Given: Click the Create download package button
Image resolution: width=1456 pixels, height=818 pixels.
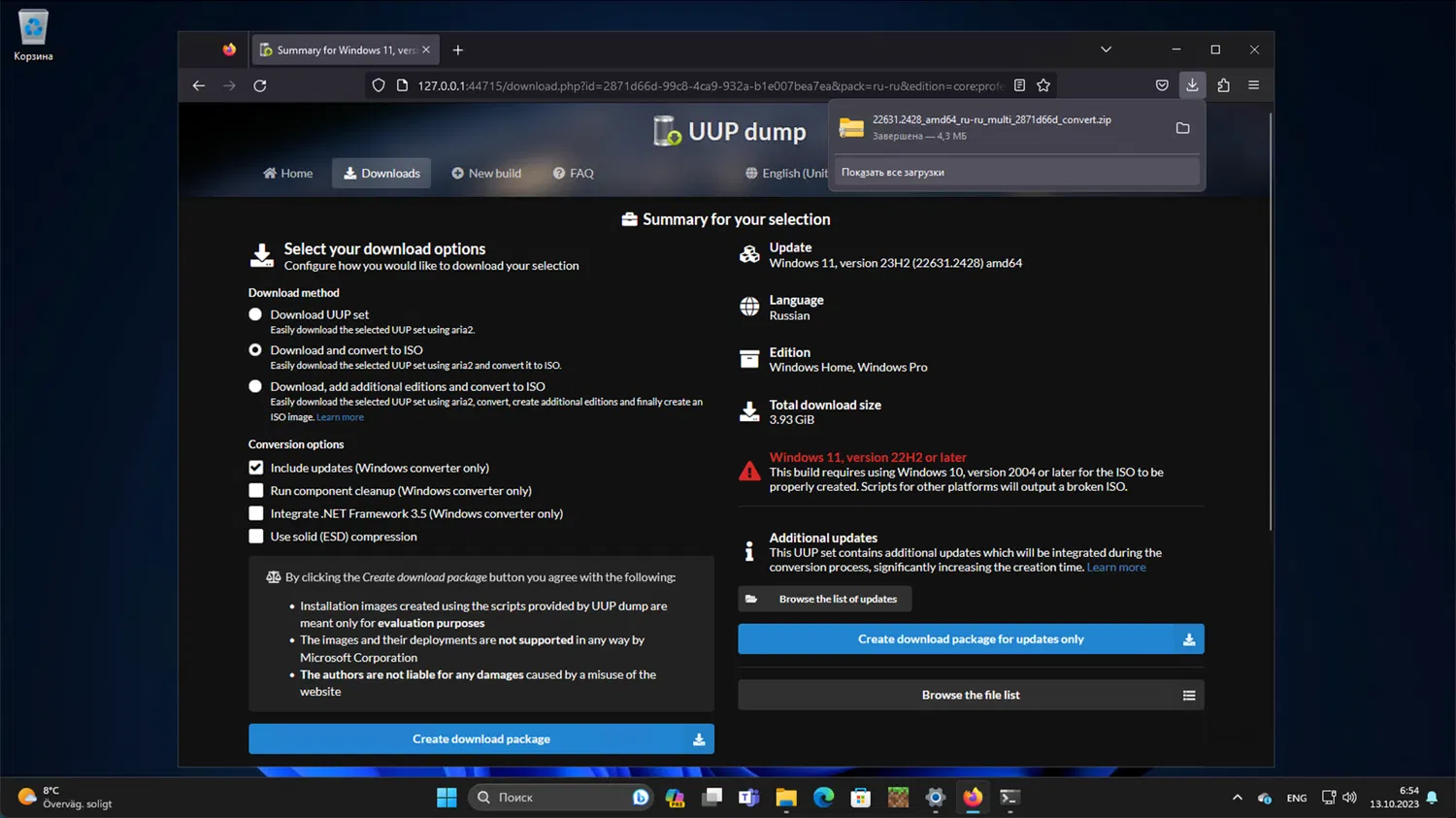Looking at the screenshot, I should 481,738.
